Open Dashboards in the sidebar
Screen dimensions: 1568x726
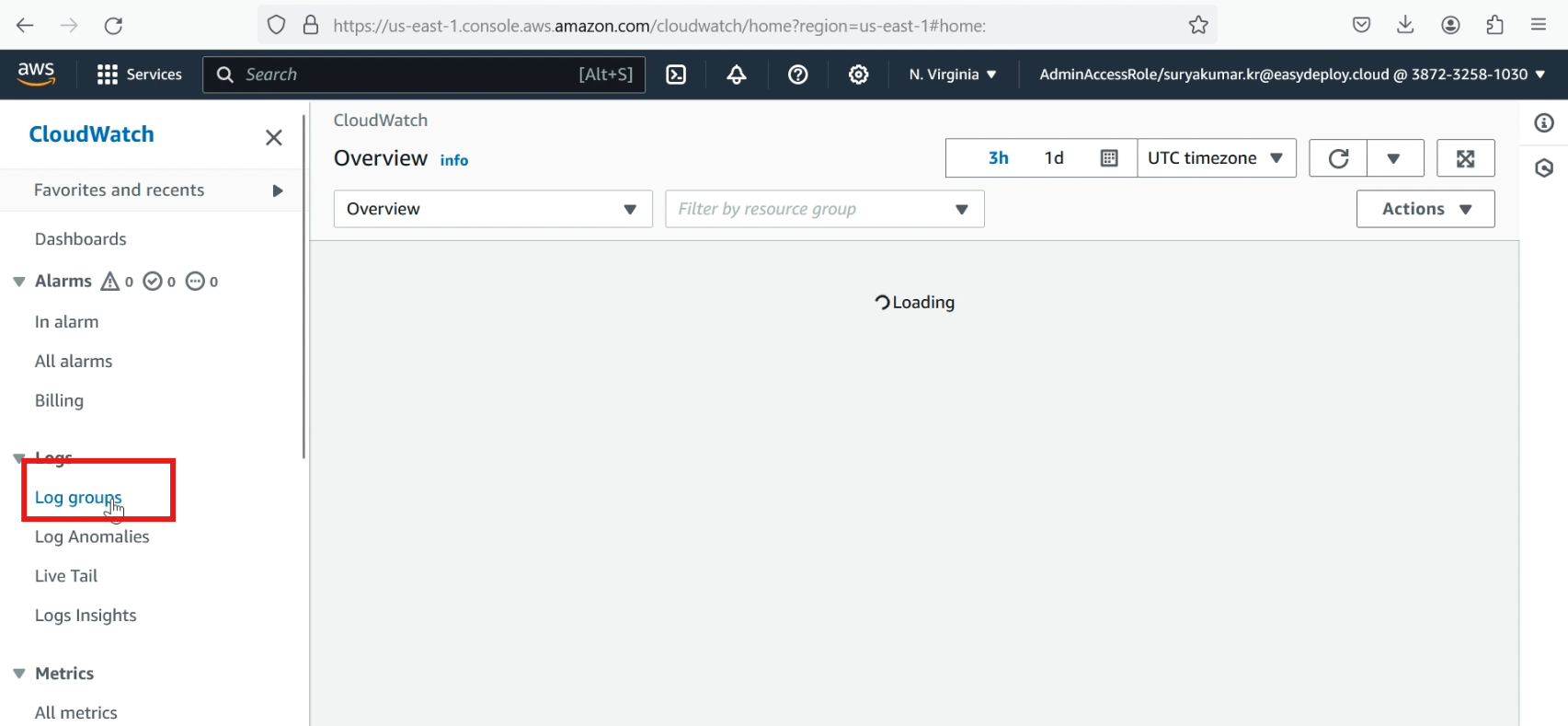pyautogui.click(x=81, y=239)
